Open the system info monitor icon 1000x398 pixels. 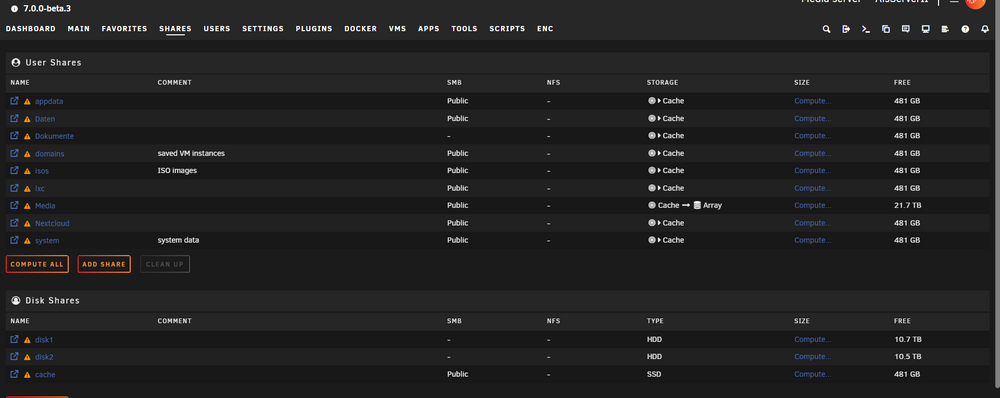click(x=925, y=29)
